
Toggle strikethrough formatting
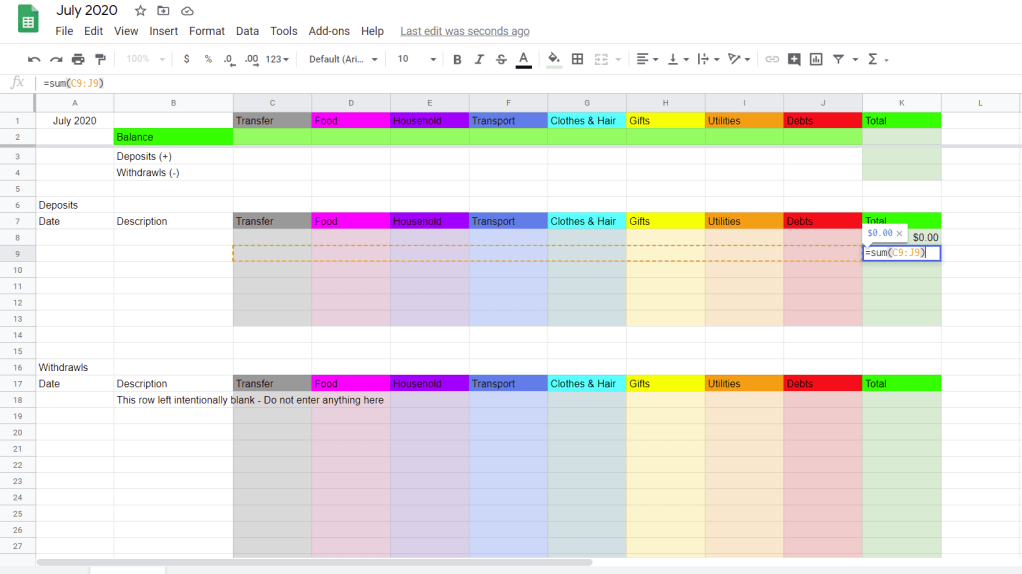click(500, 60)
